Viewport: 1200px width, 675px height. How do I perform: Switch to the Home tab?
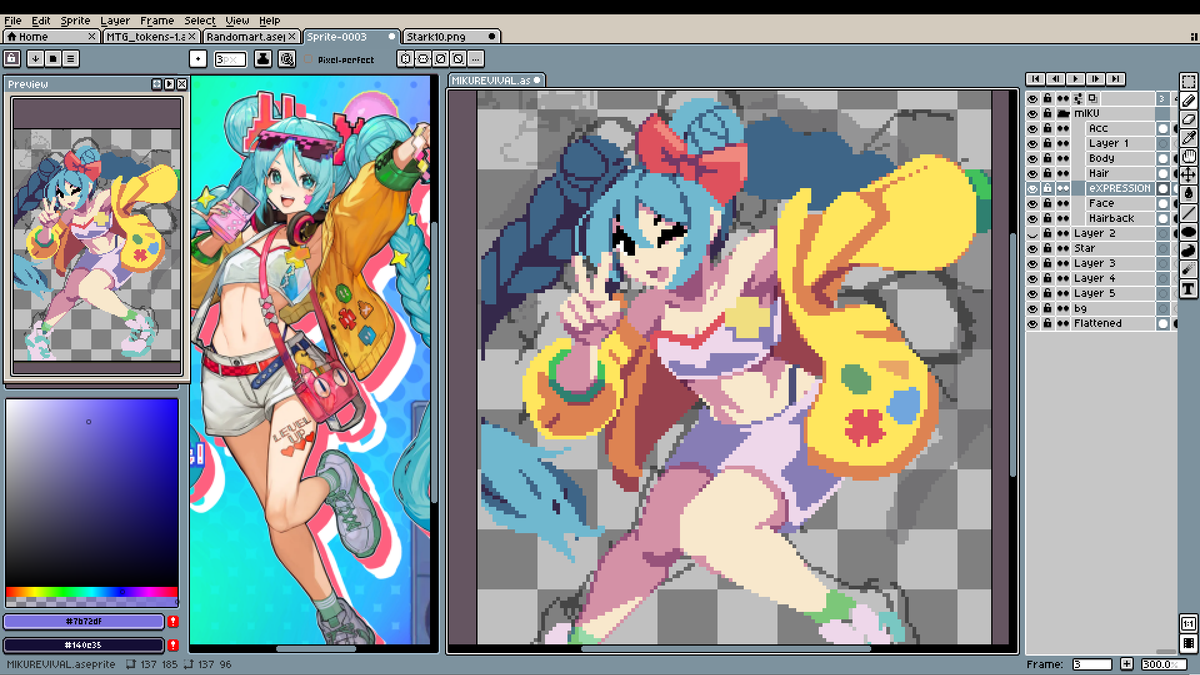pyautogui.click(x=50, y=36)
